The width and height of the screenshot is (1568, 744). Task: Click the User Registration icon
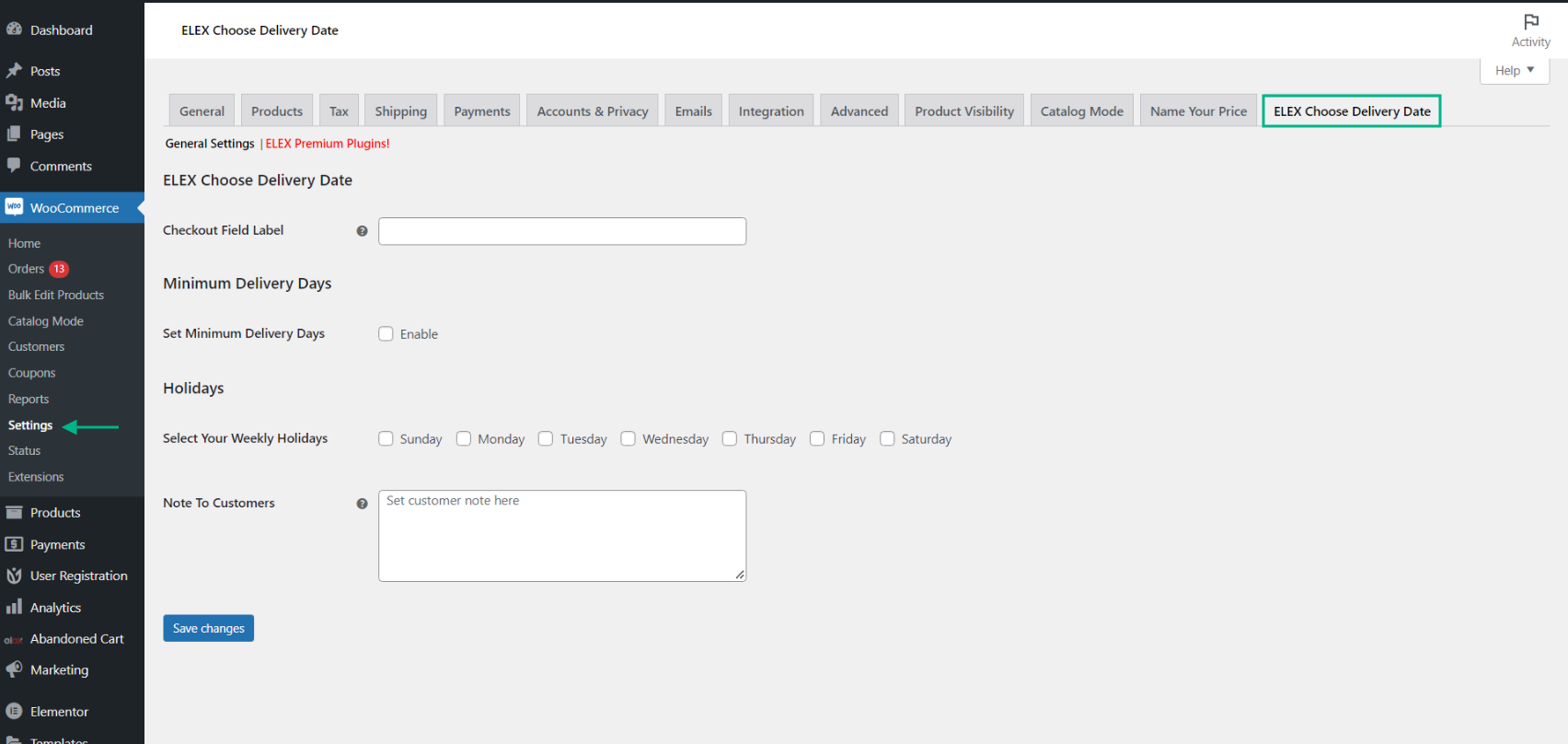click(14, 575)
